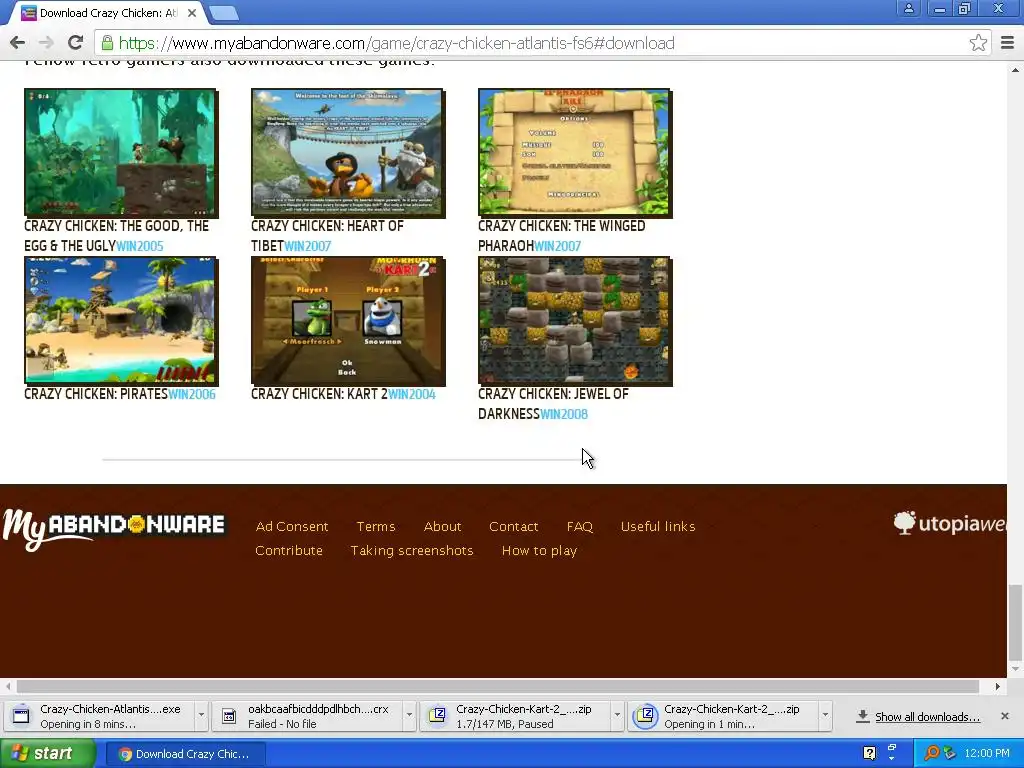Click the utopiaweb logo in the footer
This screenshot has height=768, width=1024.
pos(950,523)
